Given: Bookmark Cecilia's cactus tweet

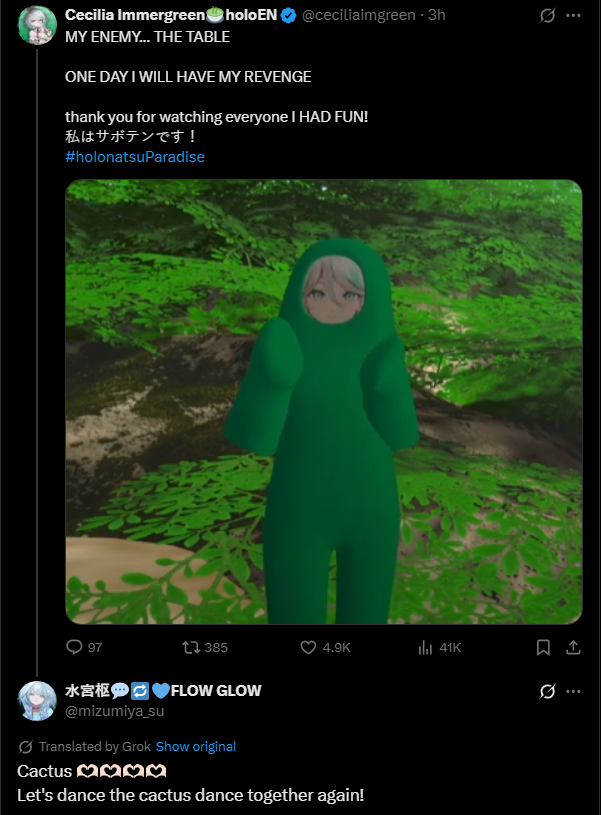Looking at the screenshot, I should pyautogui.click(x=543, y=647).
